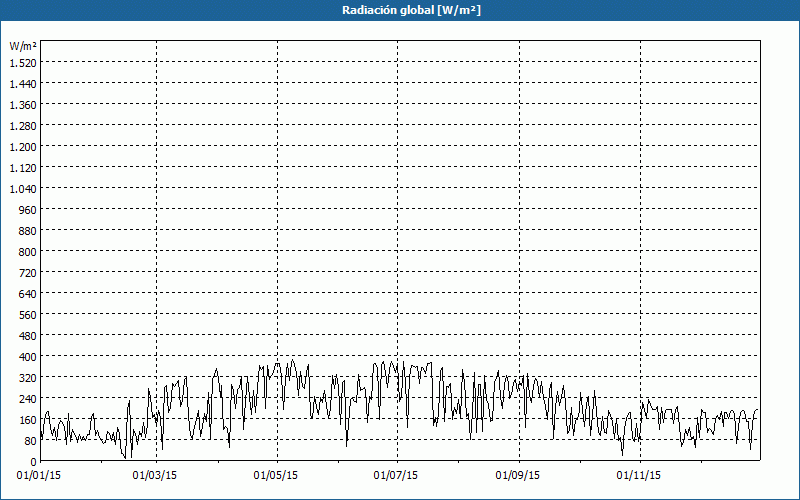This screenshot has height=500, width=800.
Task: Click the 640 y-axis label
Action: (28, 294)
